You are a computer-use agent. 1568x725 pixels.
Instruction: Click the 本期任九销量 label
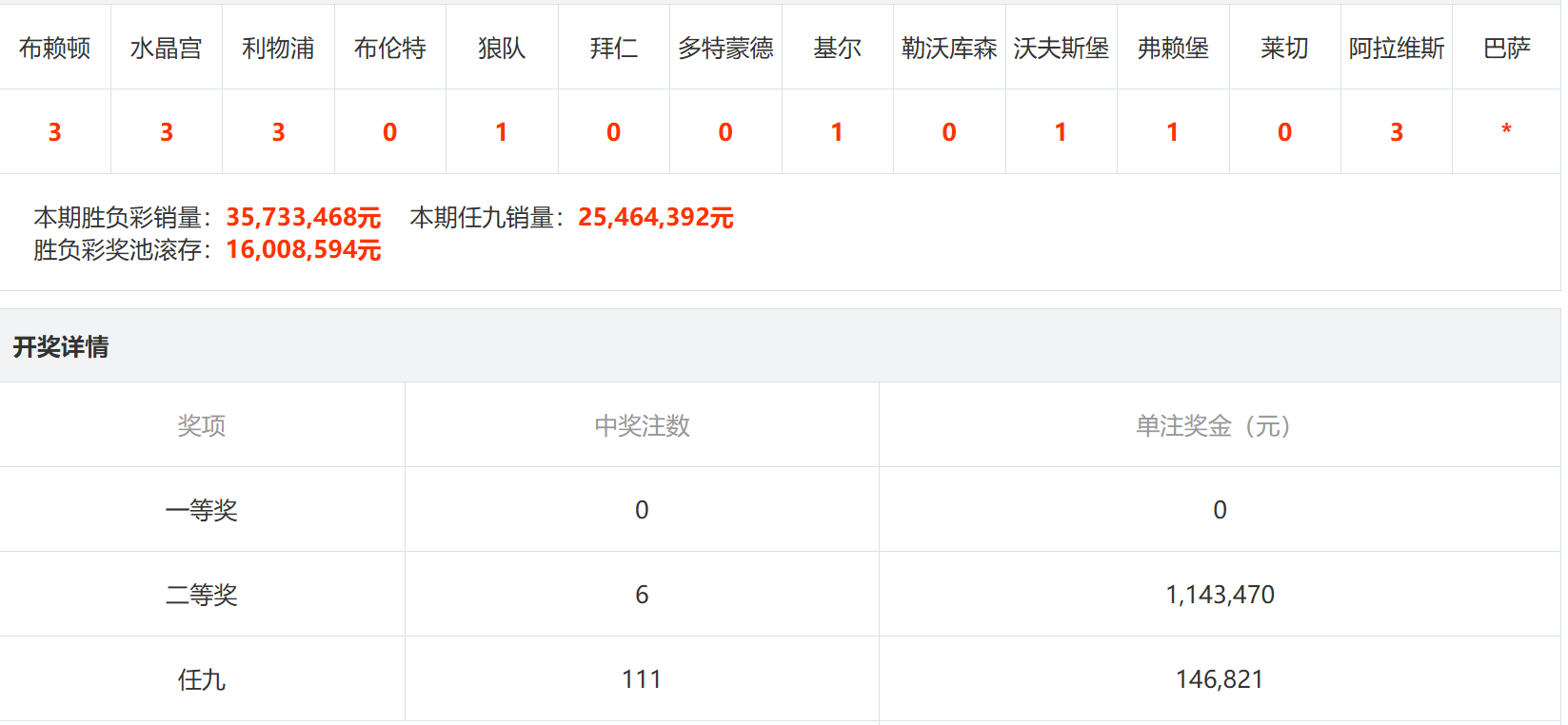(x=488, y=218)
